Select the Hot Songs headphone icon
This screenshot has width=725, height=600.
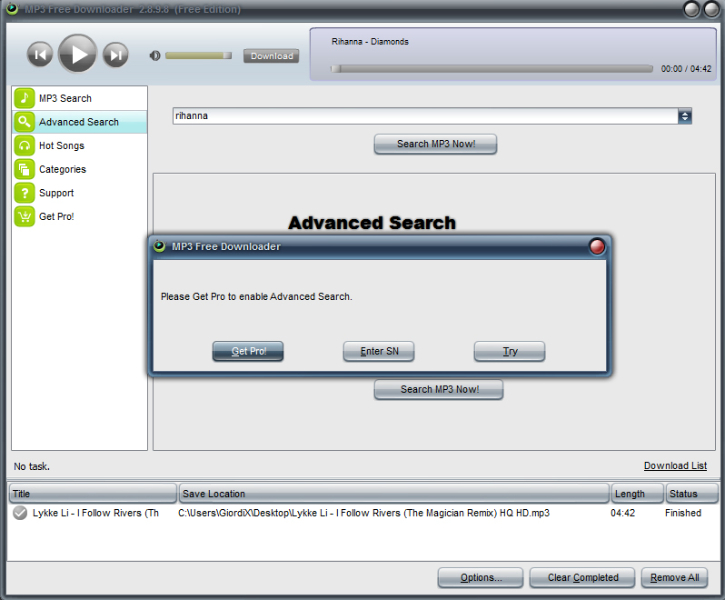click(24, 146)
